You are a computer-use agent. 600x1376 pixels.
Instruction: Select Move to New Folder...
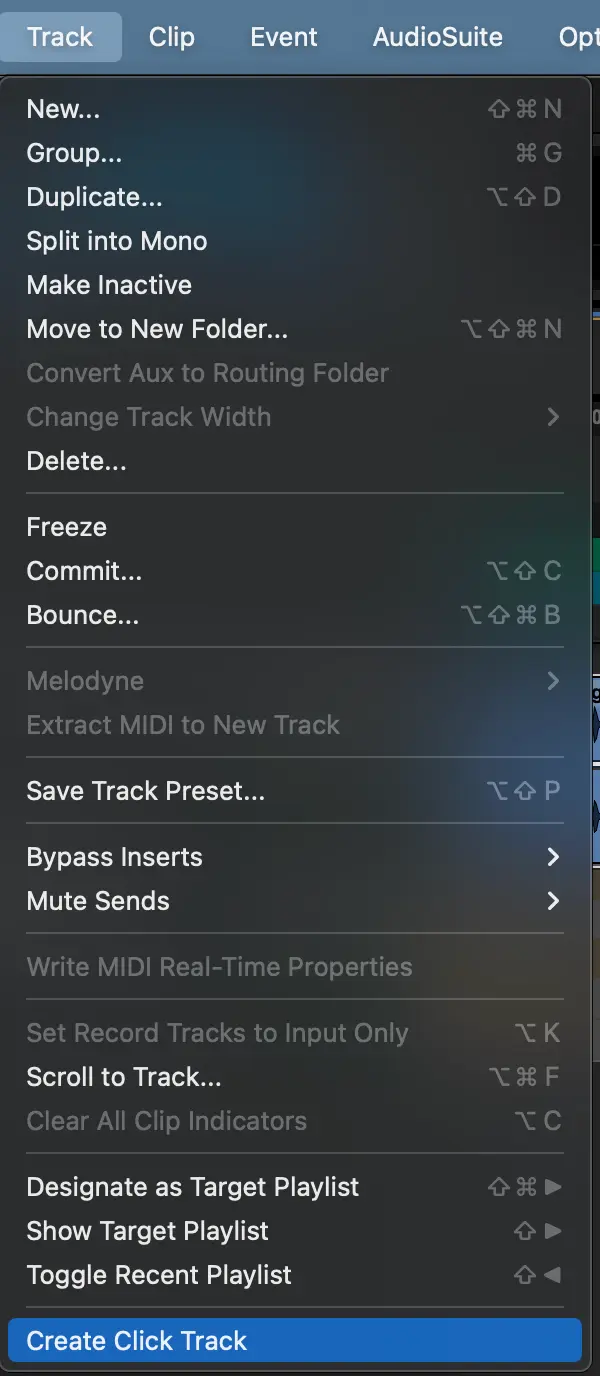[x=157, y=329]
